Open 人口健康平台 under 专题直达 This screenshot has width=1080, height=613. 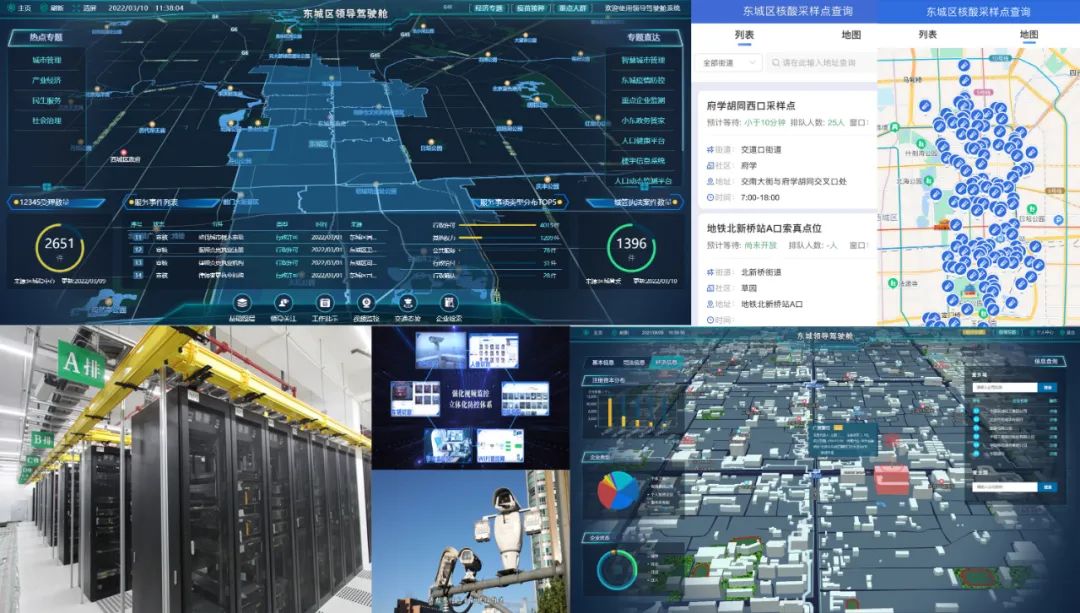643,141
